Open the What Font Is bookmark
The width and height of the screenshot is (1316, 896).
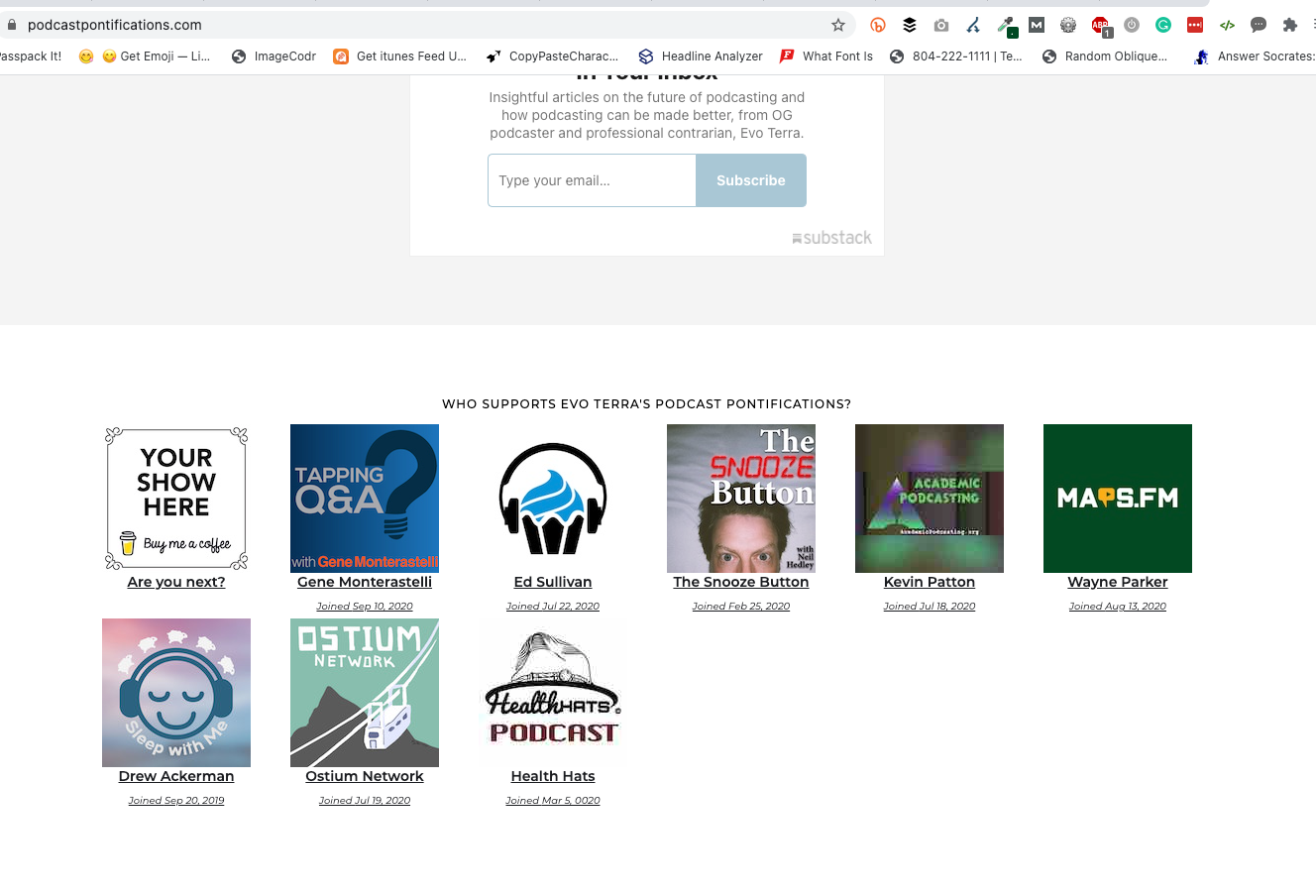tap(826, 56)
